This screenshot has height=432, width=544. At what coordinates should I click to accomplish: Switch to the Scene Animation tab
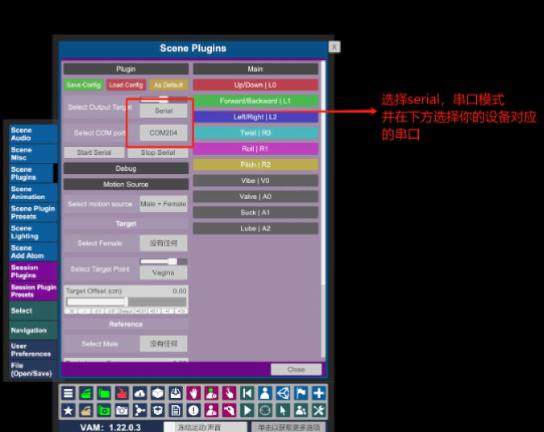click(33, 193)
